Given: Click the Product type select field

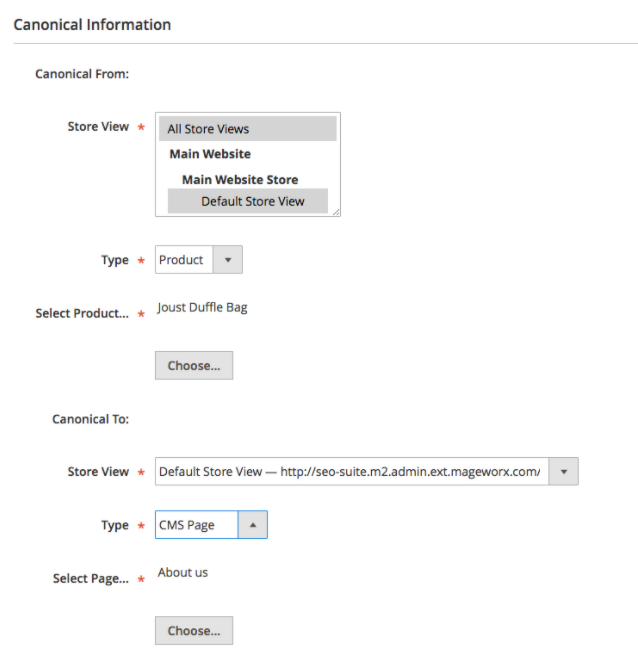Looking at the screenshot, I should tap(183, 260).
